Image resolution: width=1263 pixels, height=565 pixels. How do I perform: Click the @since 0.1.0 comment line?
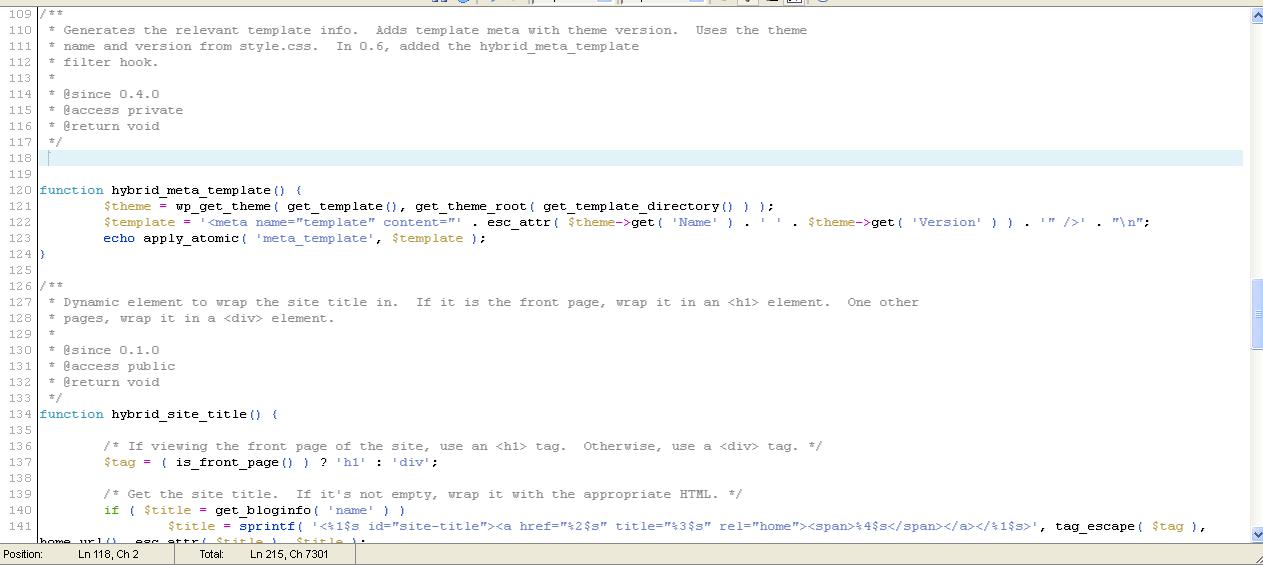point(111,350)
